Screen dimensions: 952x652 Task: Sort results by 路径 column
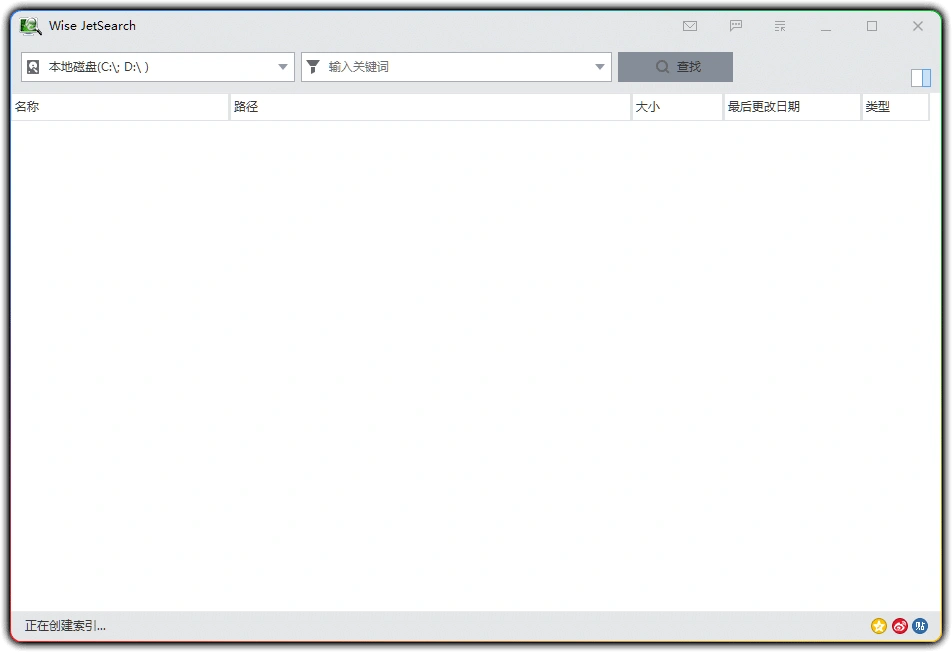(430, 107)
